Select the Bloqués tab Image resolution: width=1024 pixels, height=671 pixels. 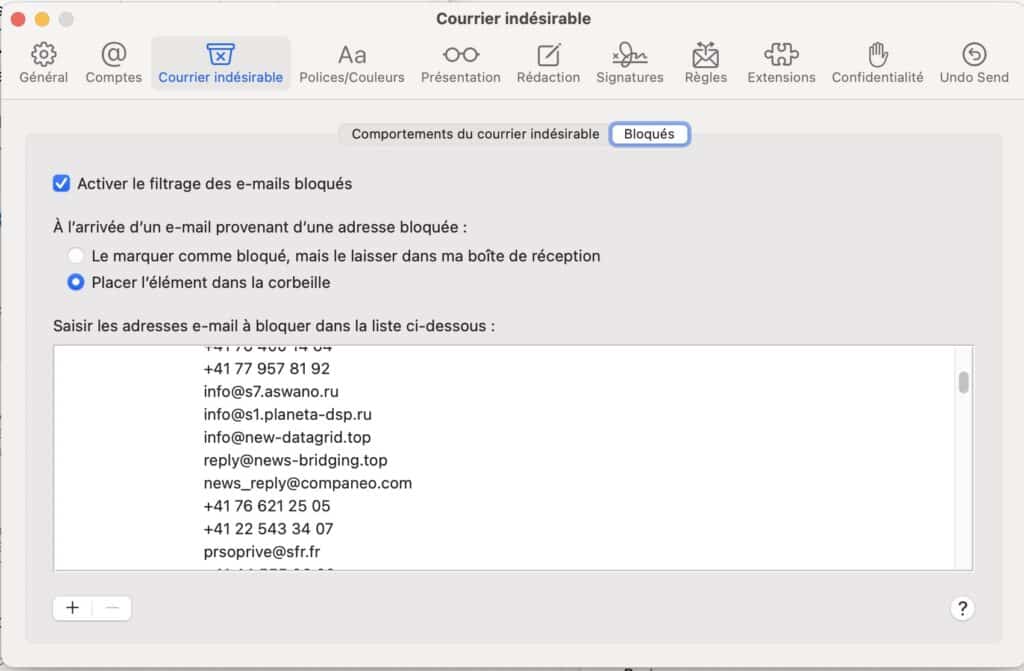point(649,134)
